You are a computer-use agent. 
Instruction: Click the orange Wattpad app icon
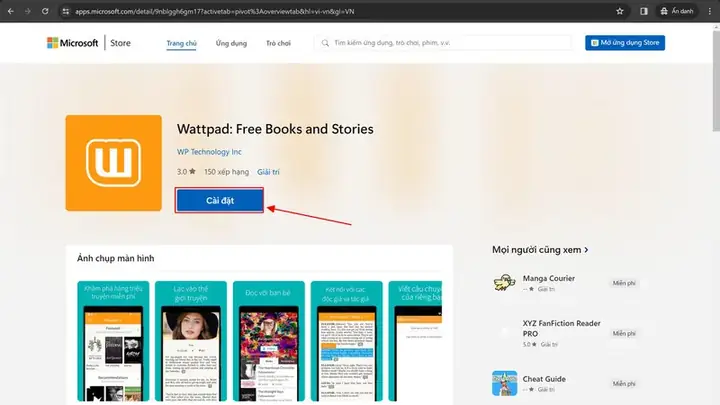(113, 163)
